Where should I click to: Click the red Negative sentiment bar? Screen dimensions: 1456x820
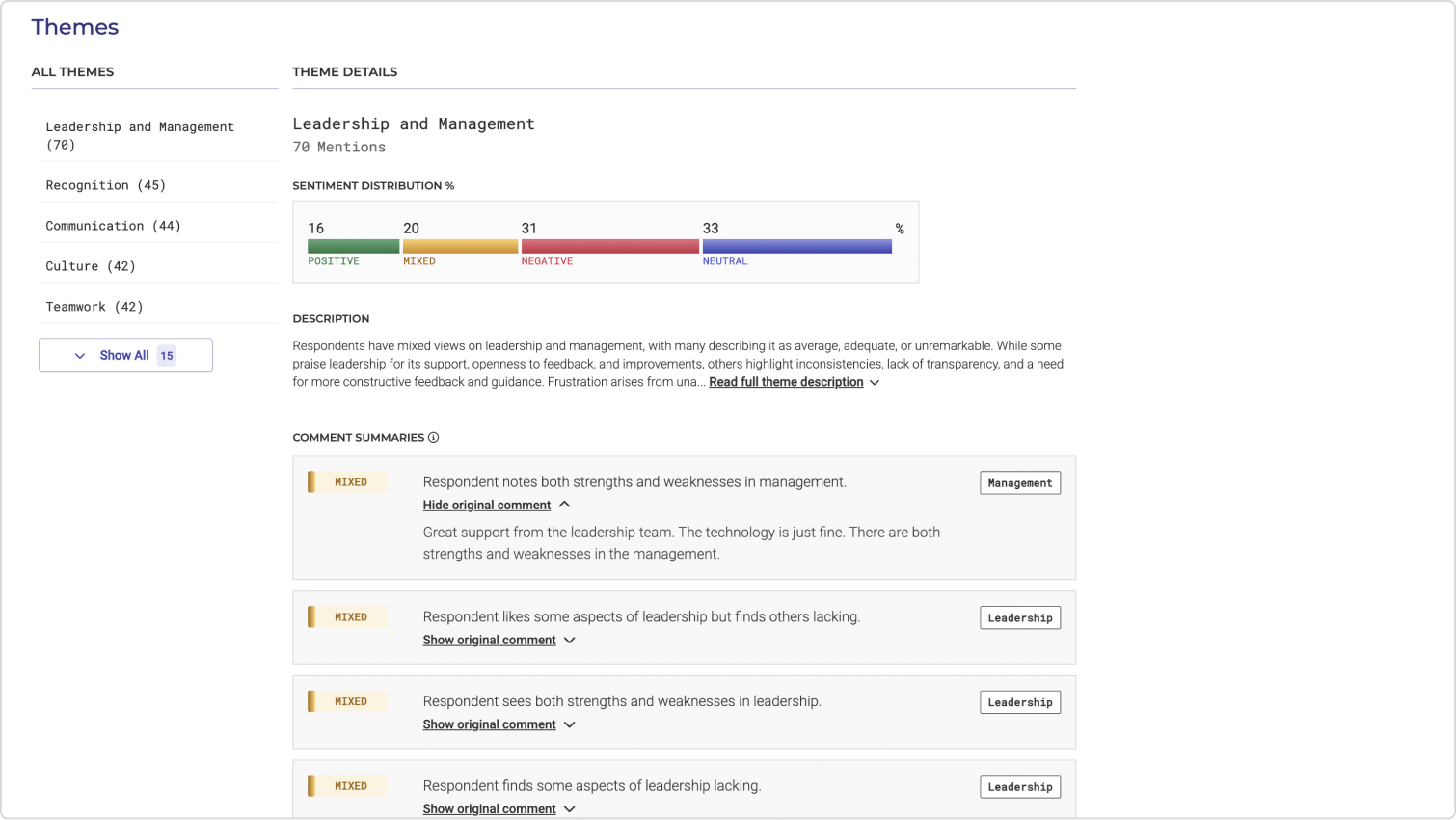point(610,246)
